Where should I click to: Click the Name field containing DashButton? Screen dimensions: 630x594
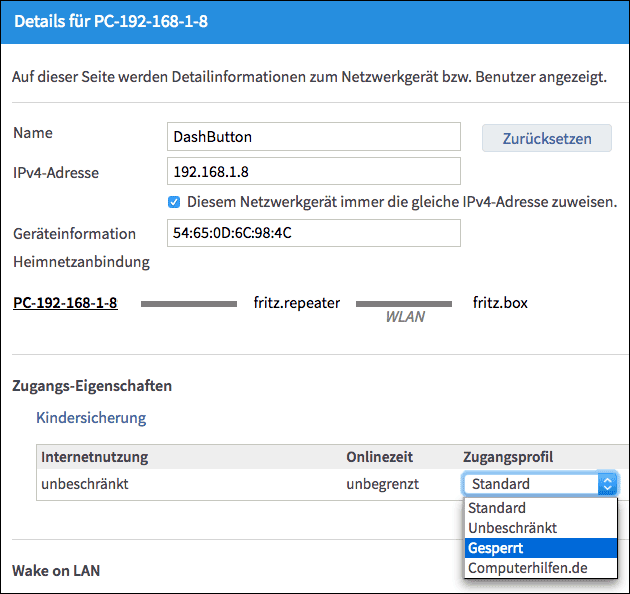[313, 137]
